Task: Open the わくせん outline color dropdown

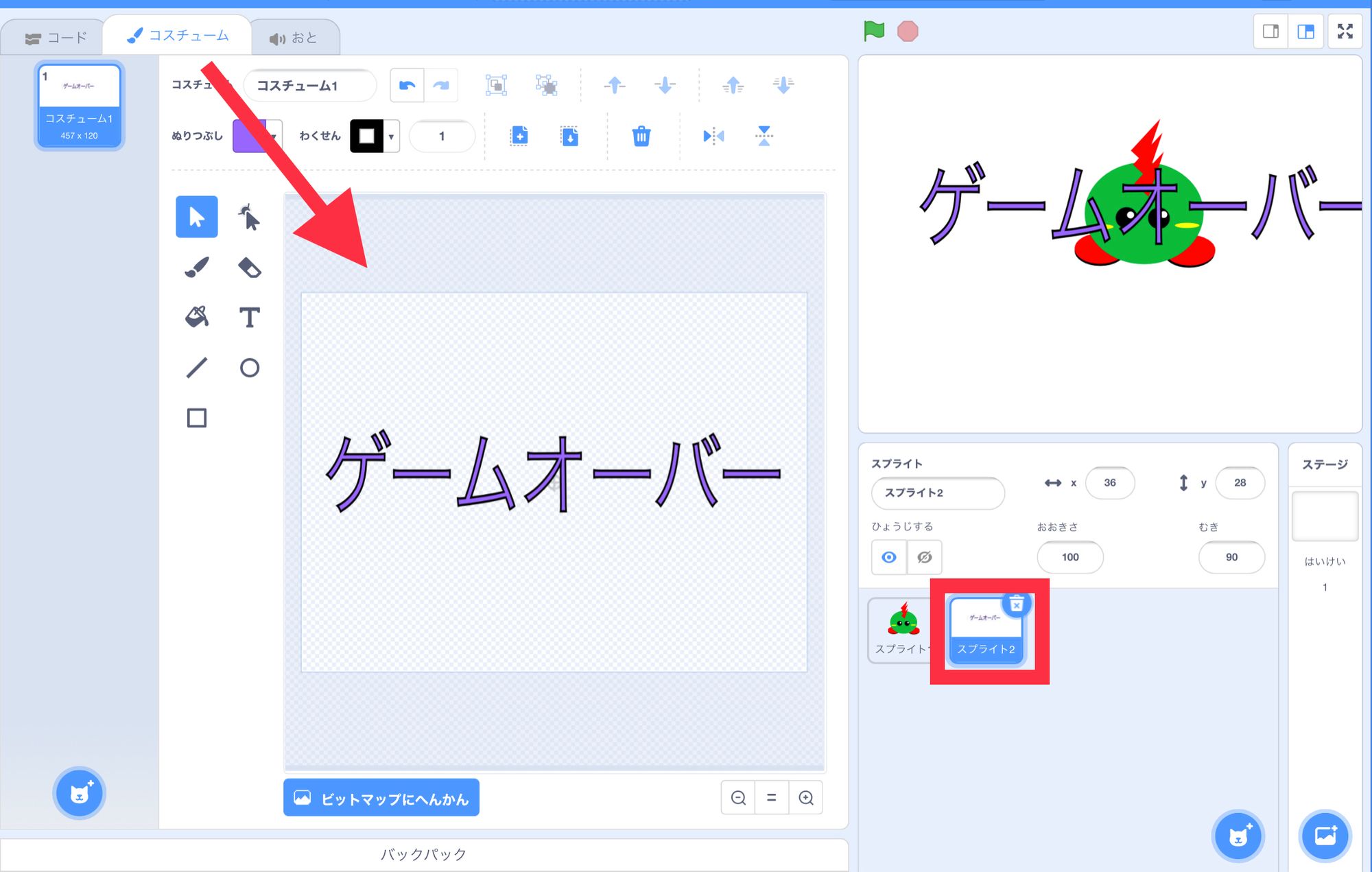Action: (x=391, y=136)
